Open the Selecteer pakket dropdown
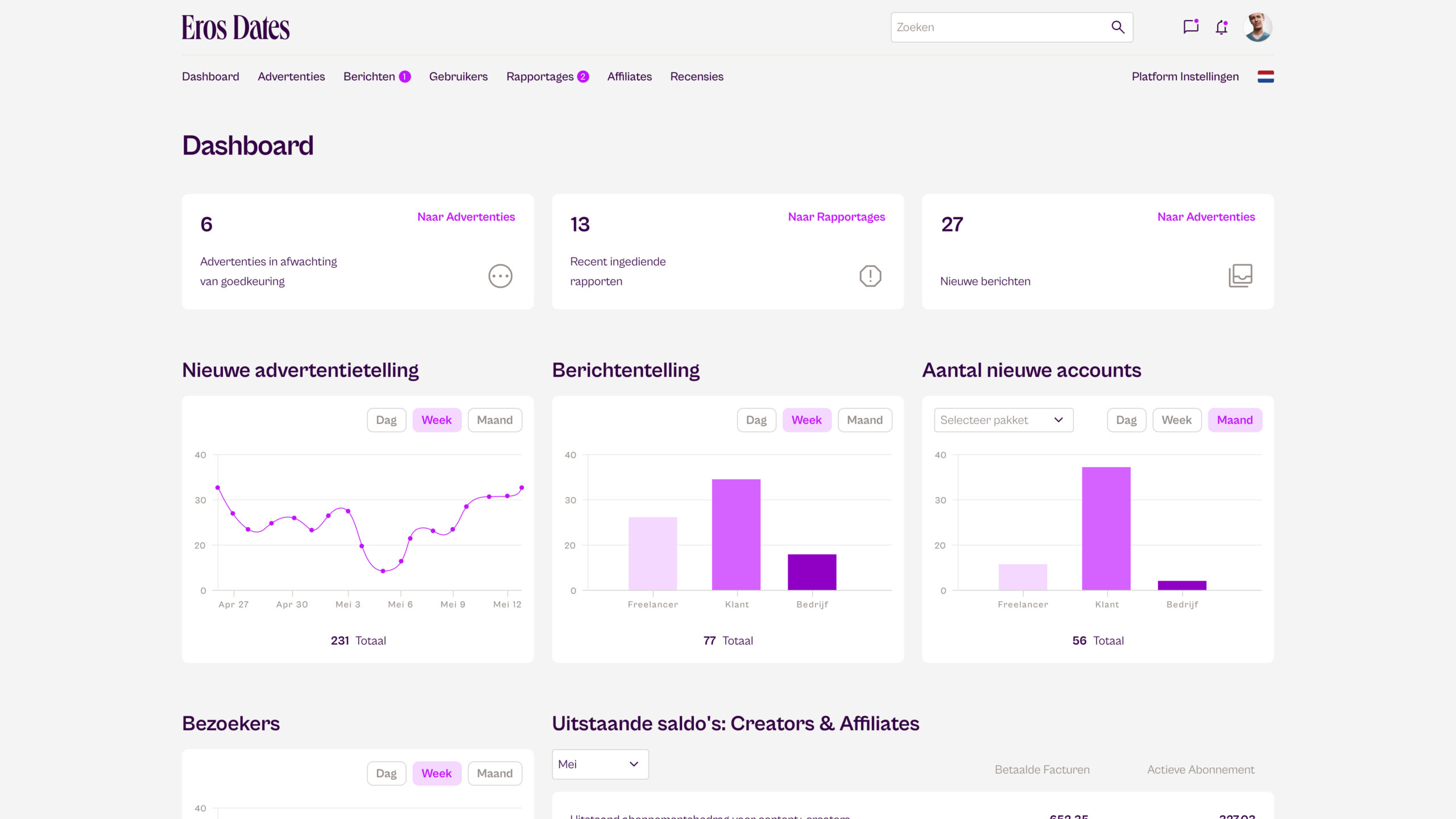The width and height of the screenshot is (1456, 819). (1003, 420)
